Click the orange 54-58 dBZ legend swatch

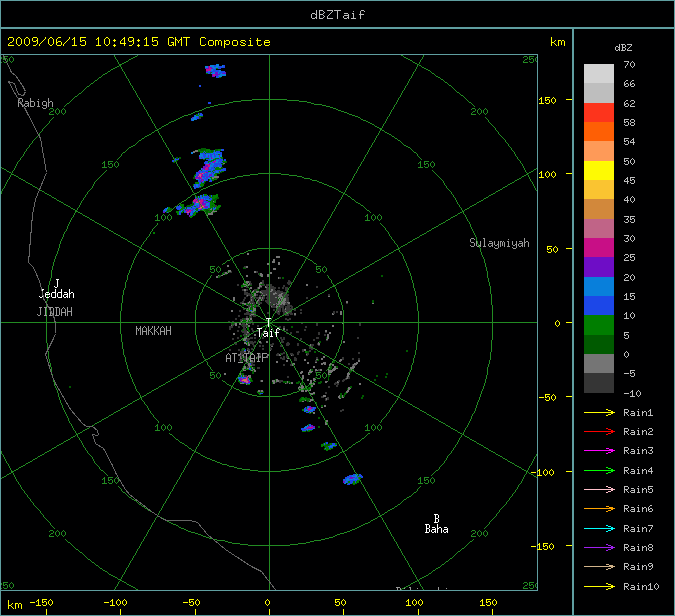point(599,132)
